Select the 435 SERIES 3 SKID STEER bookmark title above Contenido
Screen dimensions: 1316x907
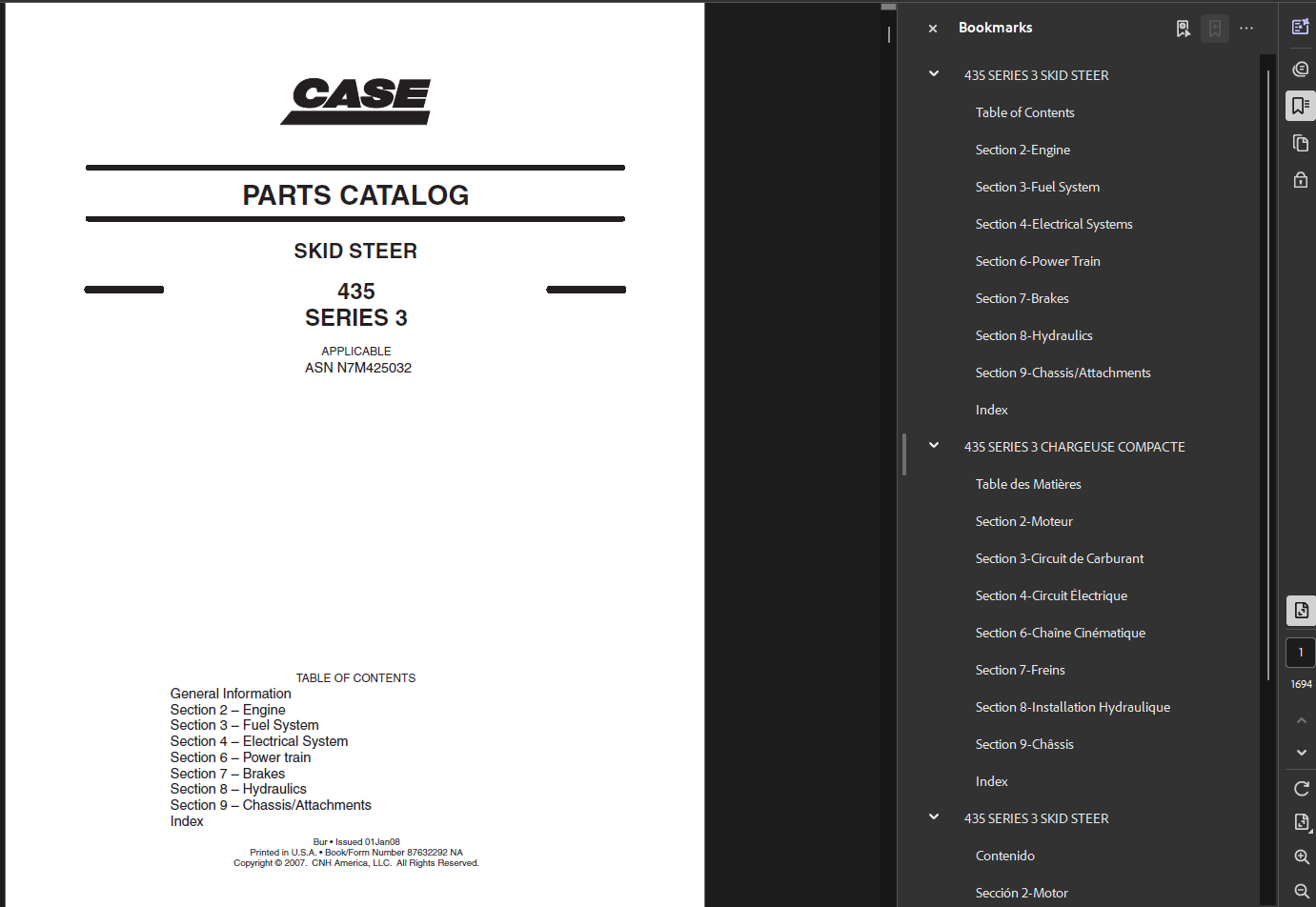click(x=1036, y=818)
